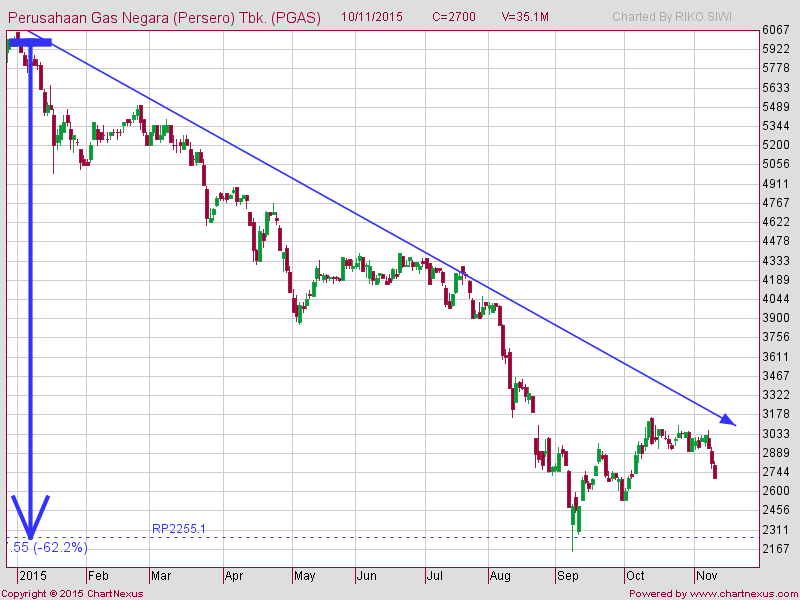Click the 3178 price axis label
The image size is (800, 600).
tap(776, 414)
